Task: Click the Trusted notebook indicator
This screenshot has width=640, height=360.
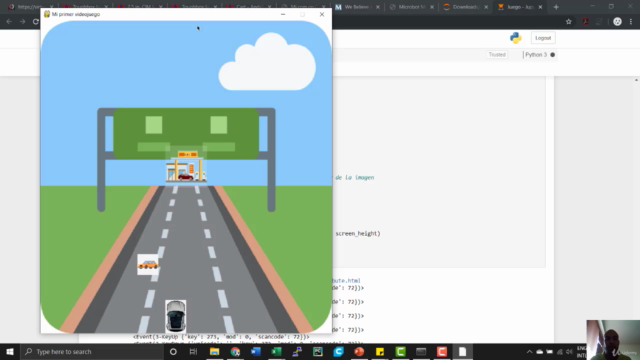Action: [x=497, y=55]
